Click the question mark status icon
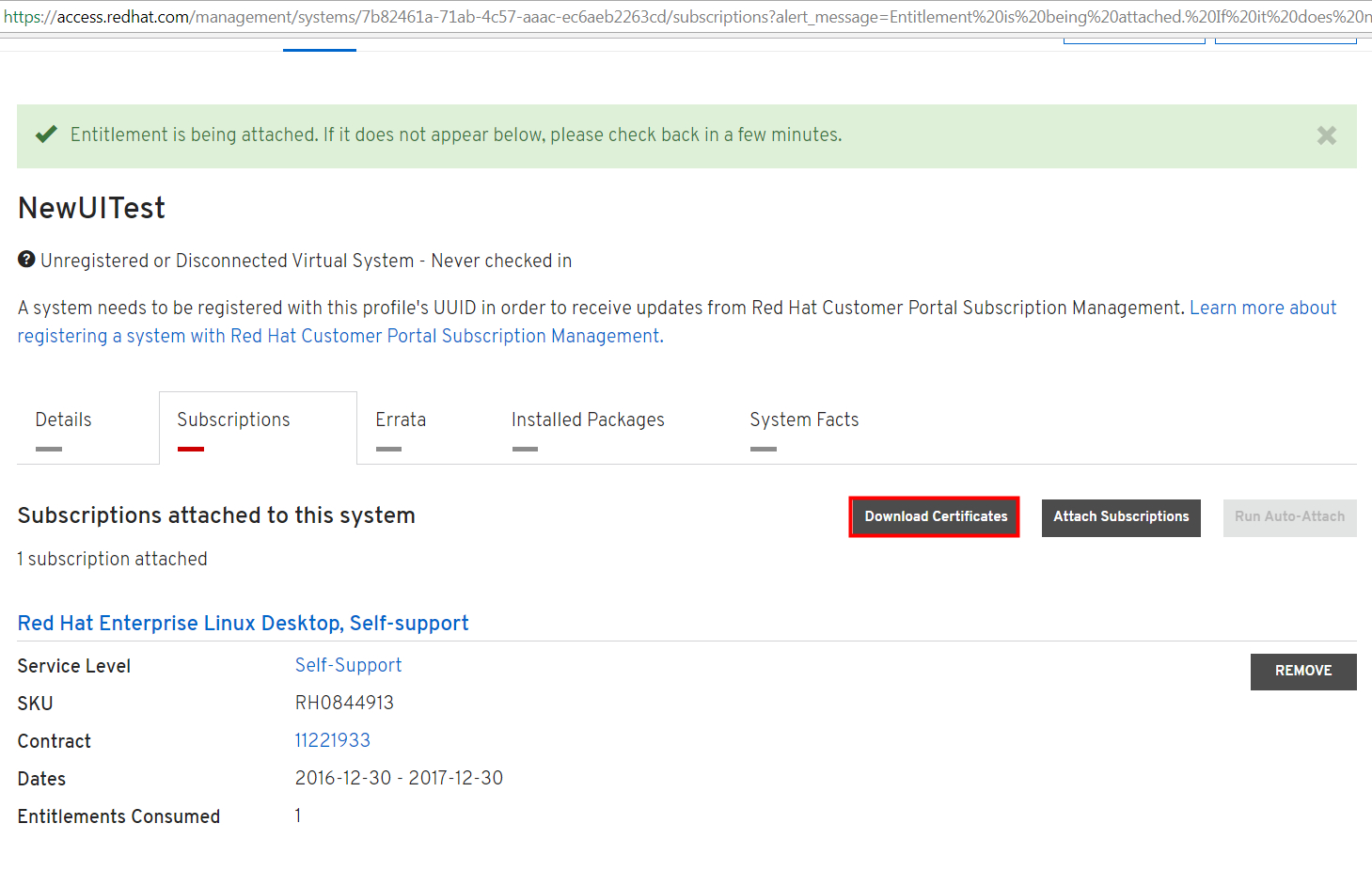The height and width of the screenshot is (871, 1372). coord(26,260)
